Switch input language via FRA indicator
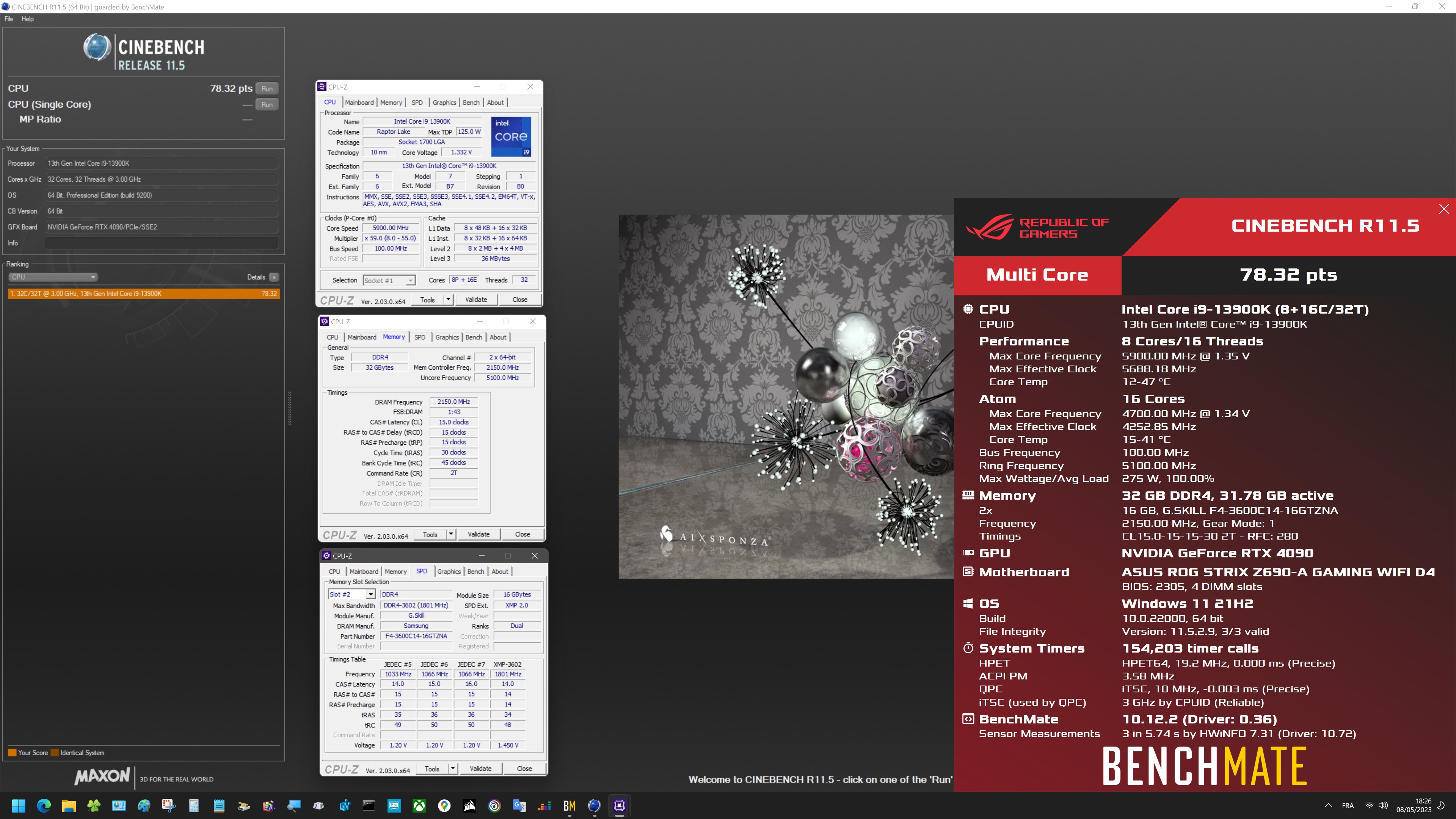This screenshot has height=819, width=1456. tap(1348, 805)
